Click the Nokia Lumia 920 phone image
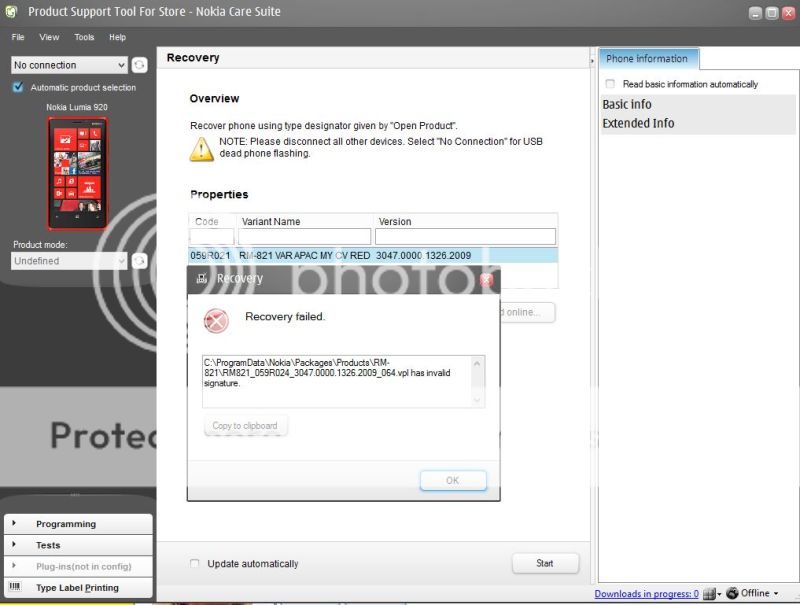The width and height of the screenshot is (800, 605). tap(77, 173)
